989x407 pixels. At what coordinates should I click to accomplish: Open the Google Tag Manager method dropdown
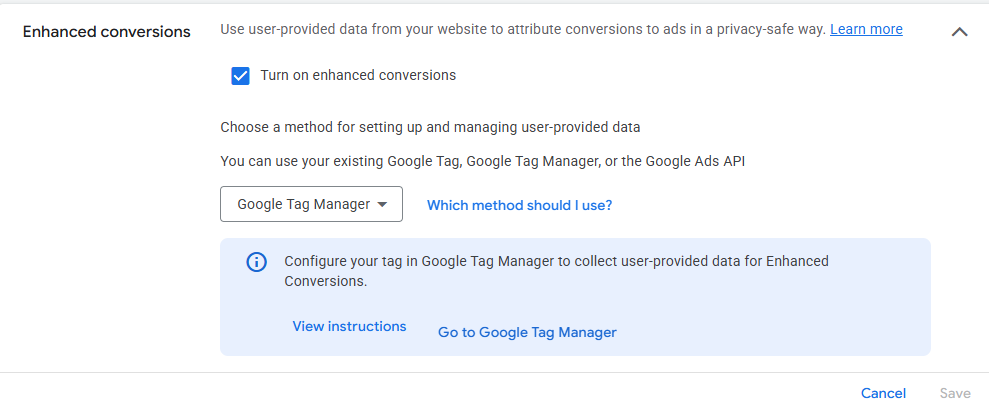[311, 204]
